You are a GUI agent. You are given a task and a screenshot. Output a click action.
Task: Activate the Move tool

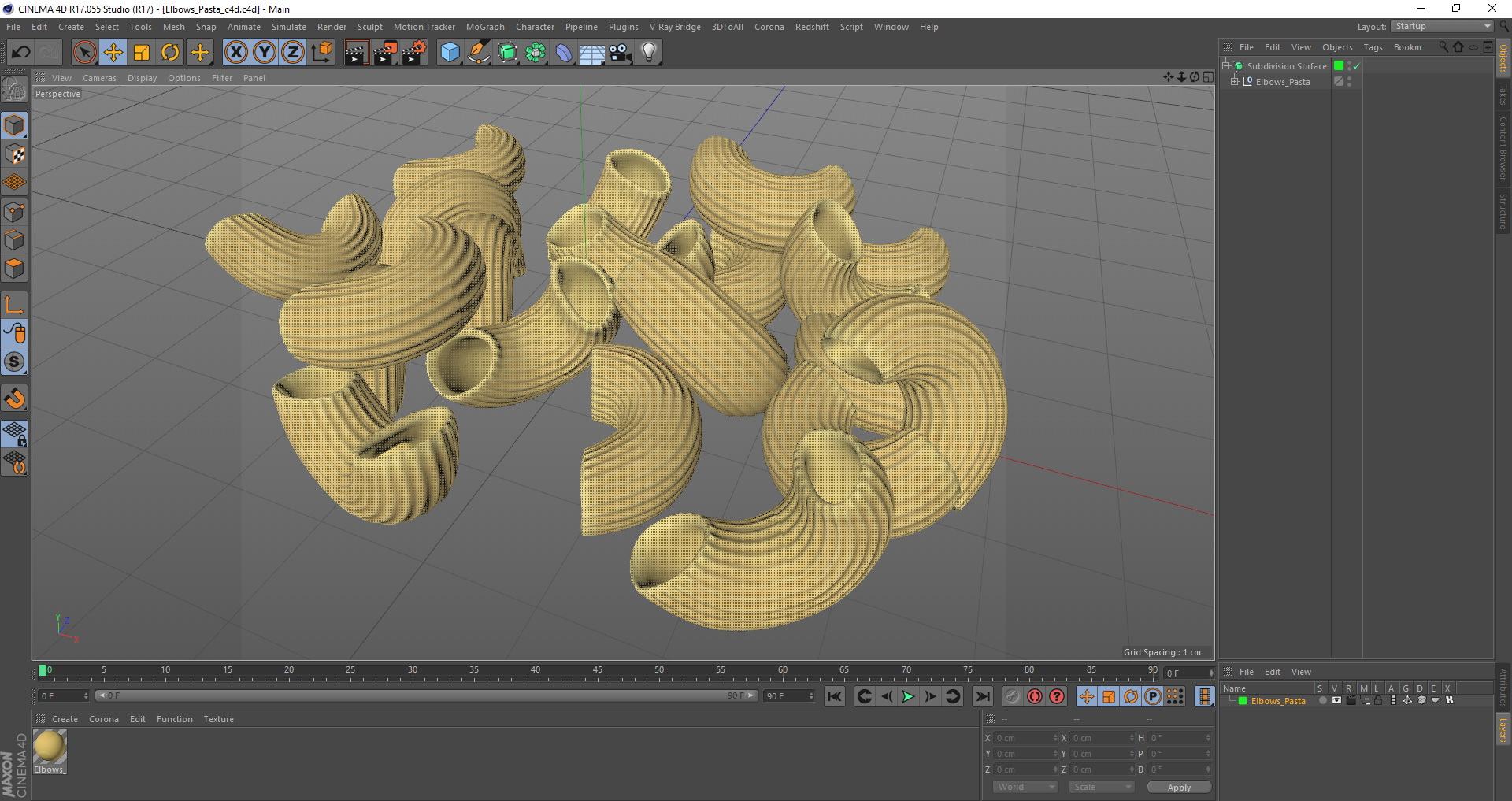[x=113, y=53]
